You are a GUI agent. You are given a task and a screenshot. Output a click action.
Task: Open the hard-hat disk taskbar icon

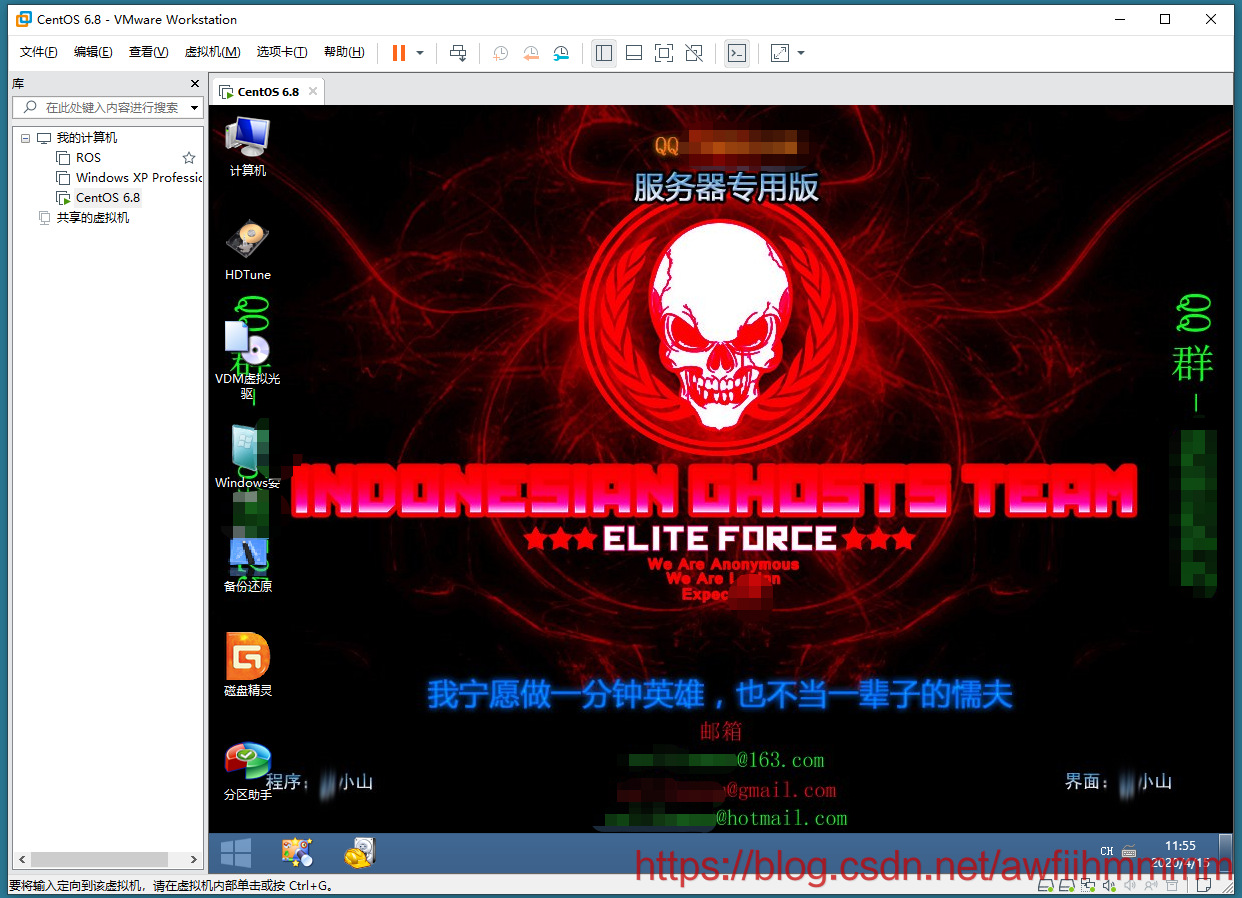coord(359,853)
